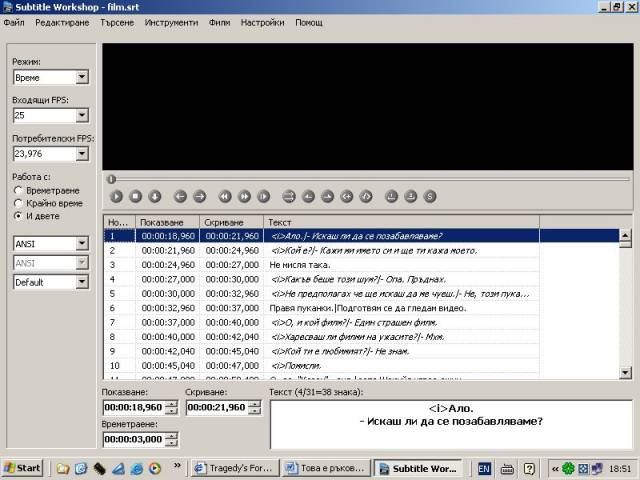The width and height of the screenshot is (640, 480).
Task: Click the 00:00:24,960 hide time in row 2
Action: (x=232, y=251)
